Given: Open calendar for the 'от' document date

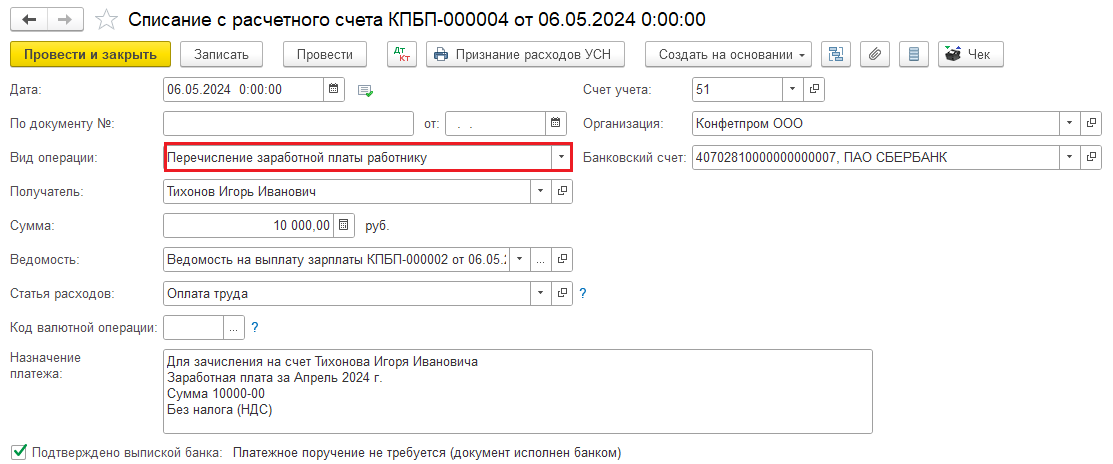Looking at the screenshot, I should click(x=556, y=123).
